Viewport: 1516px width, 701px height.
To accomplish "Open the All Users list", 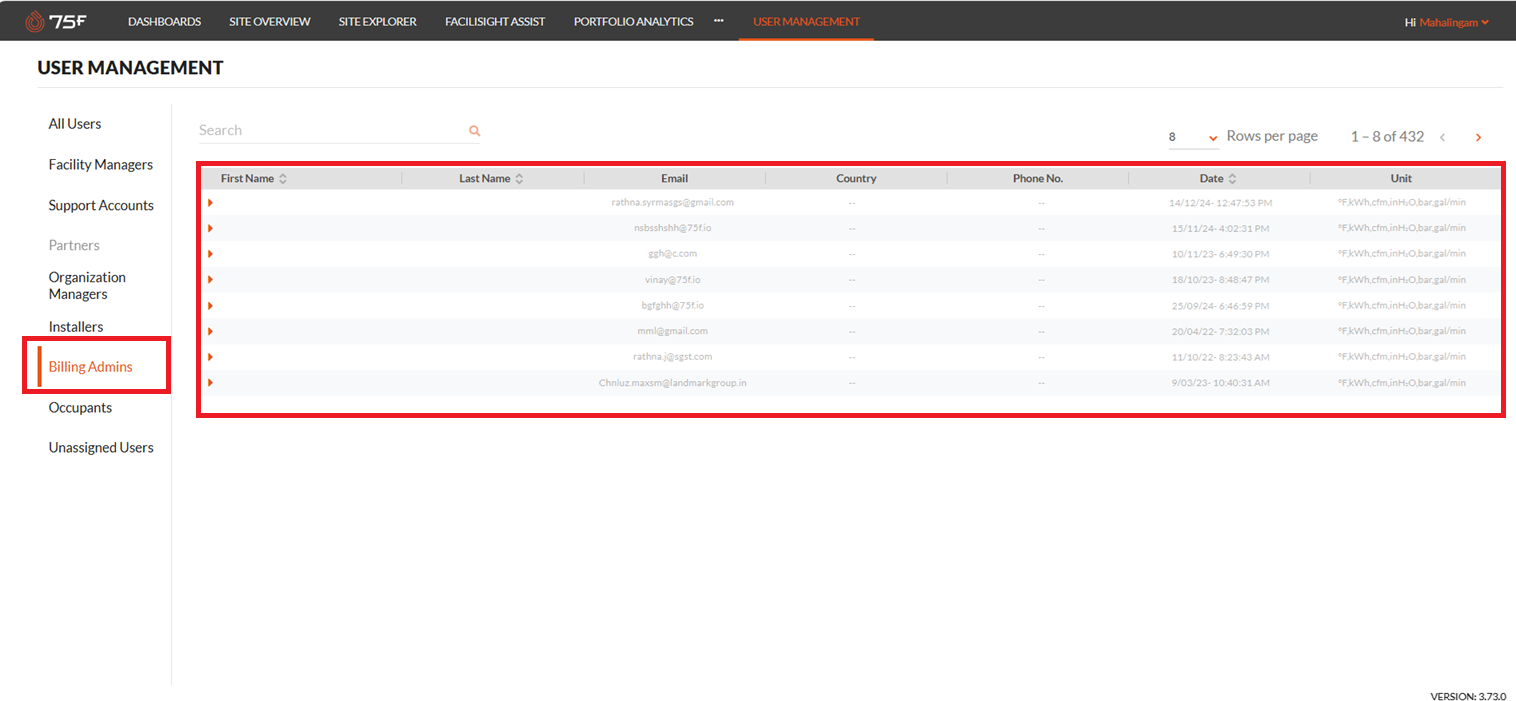I will [x=74, y=123].
